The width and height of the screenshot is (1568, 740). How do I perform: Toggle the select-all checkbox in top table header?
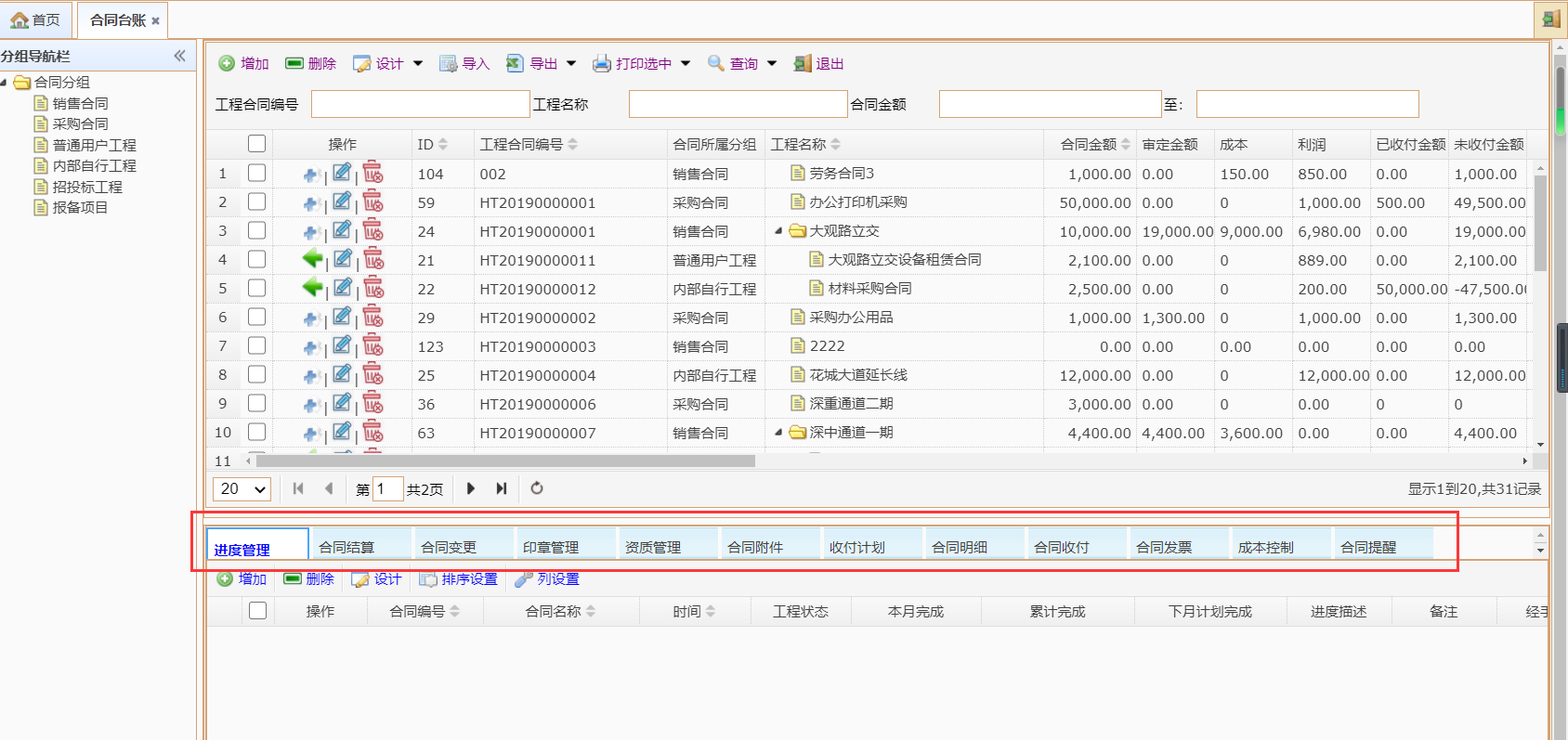(x=257, y=144)
